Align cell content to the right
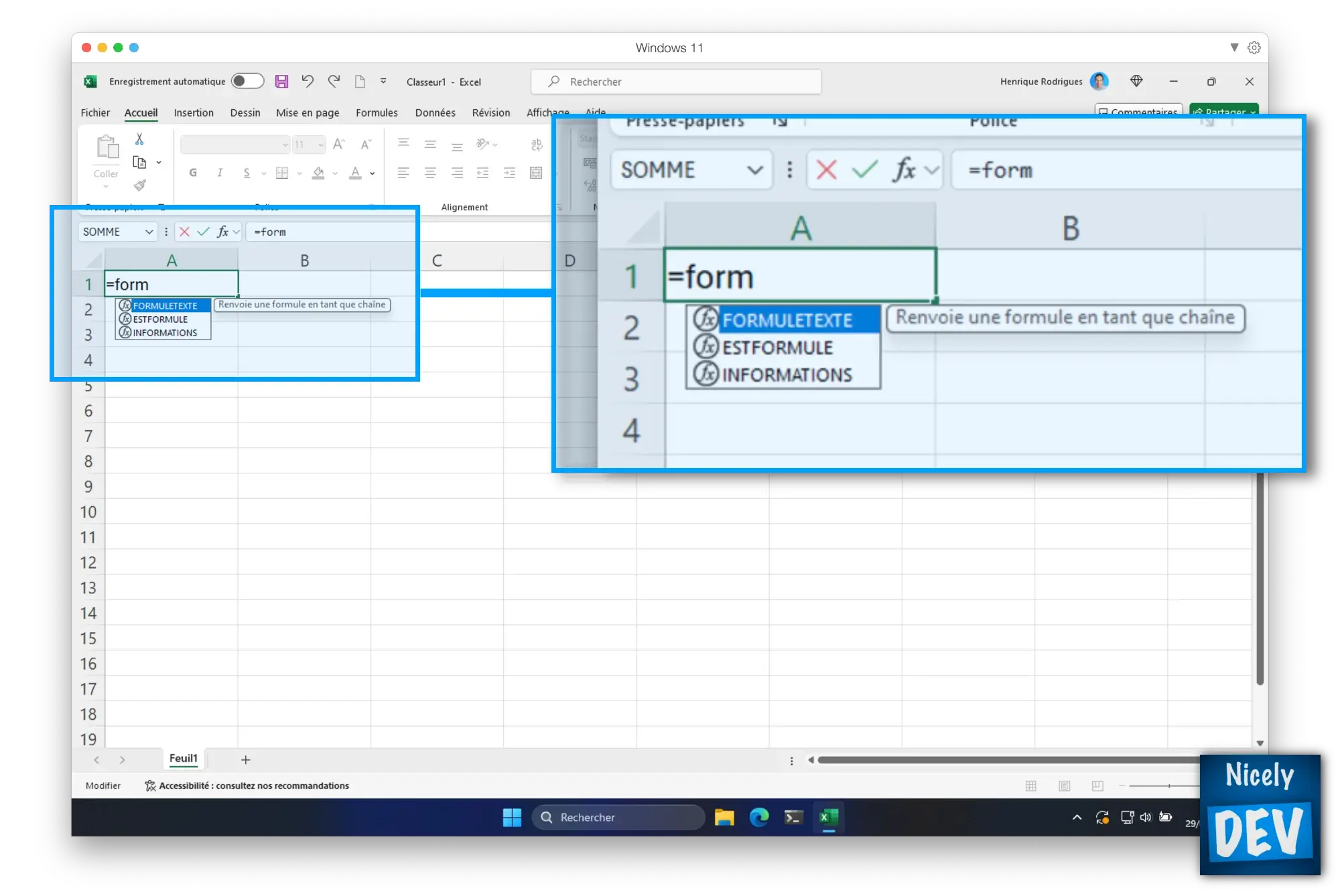 click(x=457, y=173)
